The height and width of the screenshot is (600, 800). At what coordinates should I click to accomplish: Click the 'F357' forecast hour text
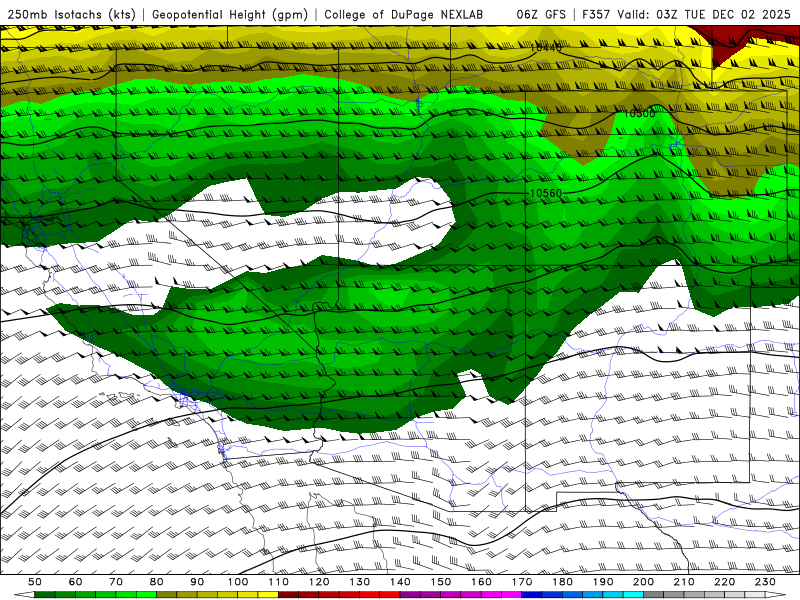596,14
